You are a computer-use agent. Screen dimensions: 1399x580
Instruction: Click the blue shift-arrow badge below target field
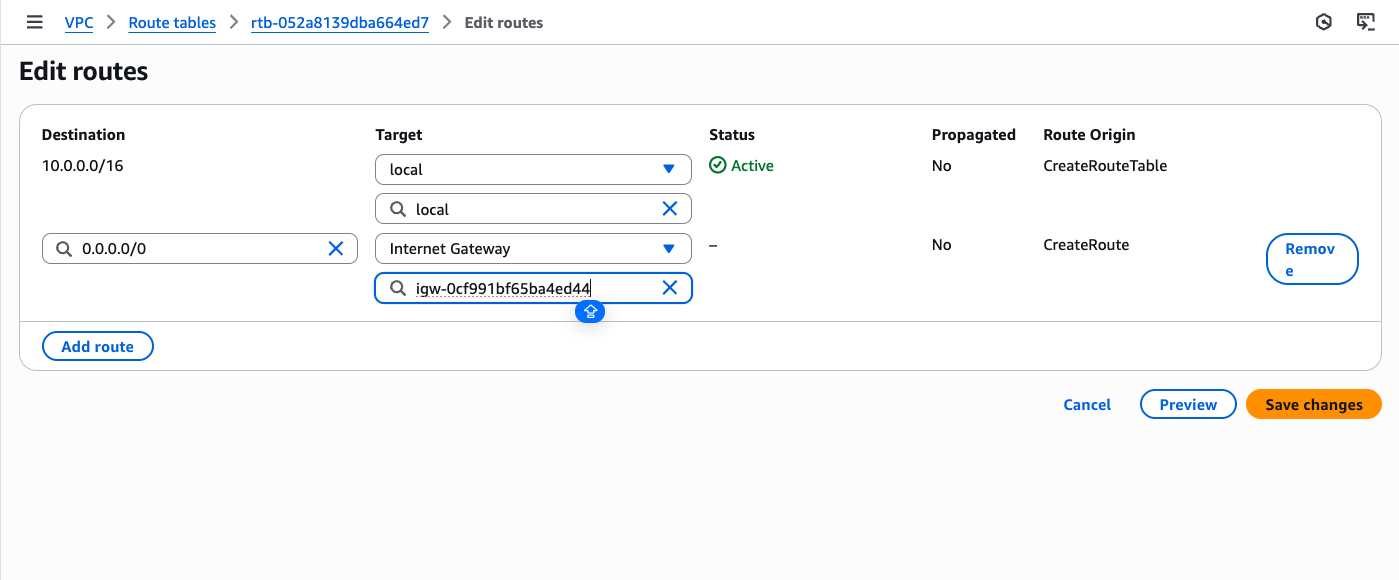tap(590, 312)
